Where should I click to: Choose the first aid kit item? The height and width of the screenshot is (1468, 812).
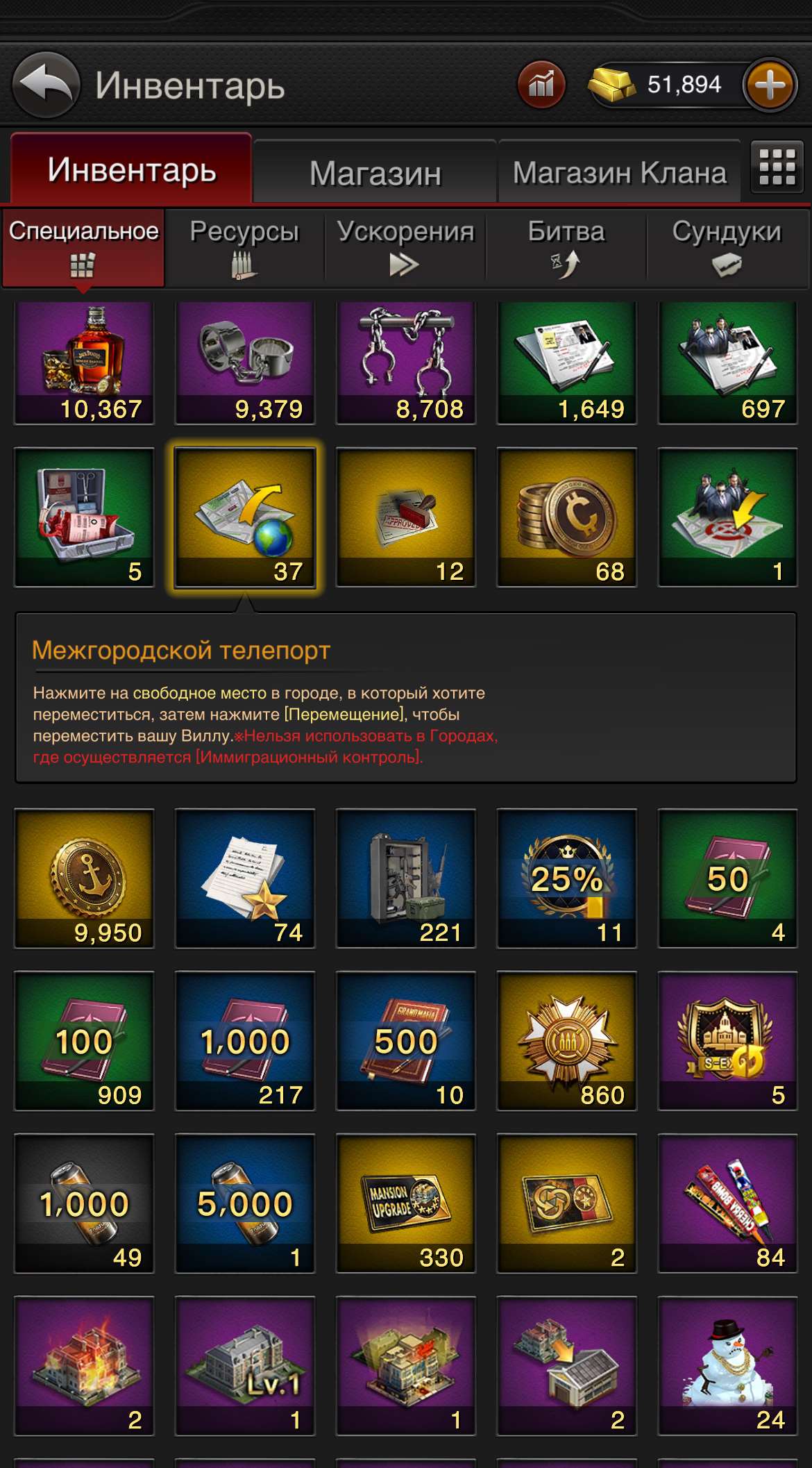(x=84, y=518)
